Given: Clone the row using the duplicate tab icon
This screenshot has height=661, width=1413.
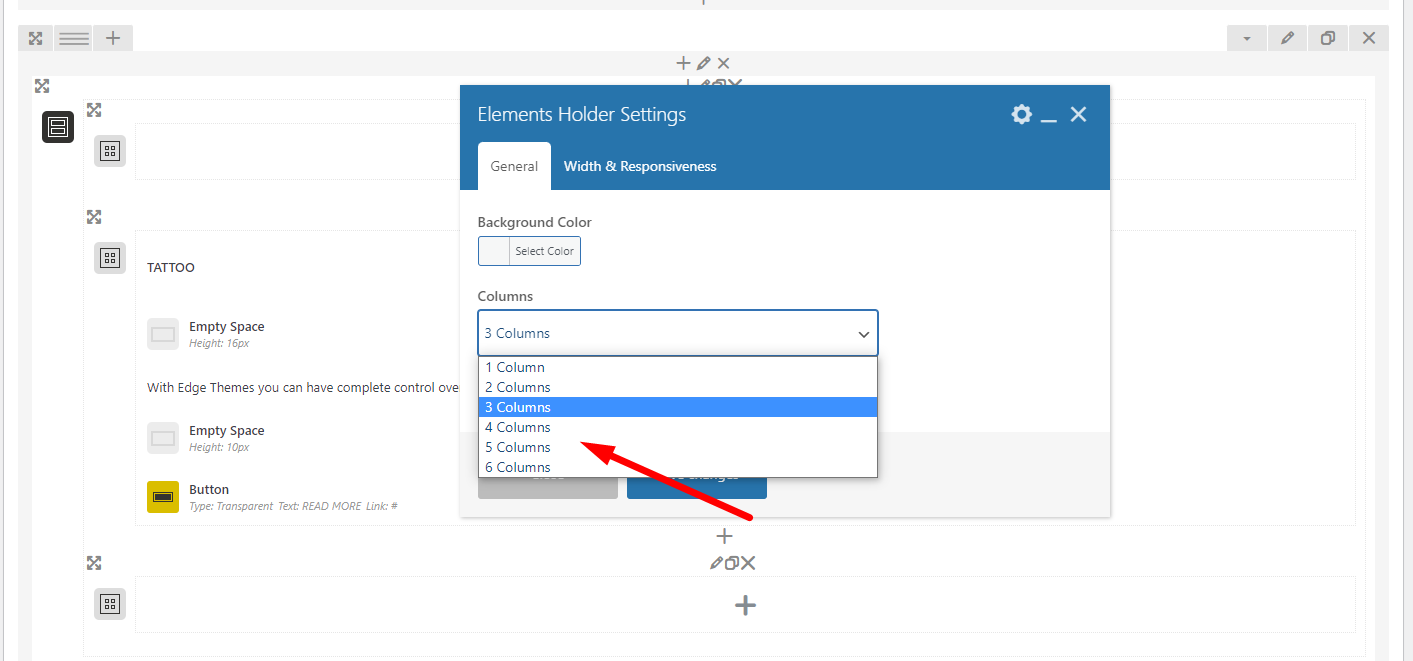Looking at the screenshot, I should (x=1328, y=38).
